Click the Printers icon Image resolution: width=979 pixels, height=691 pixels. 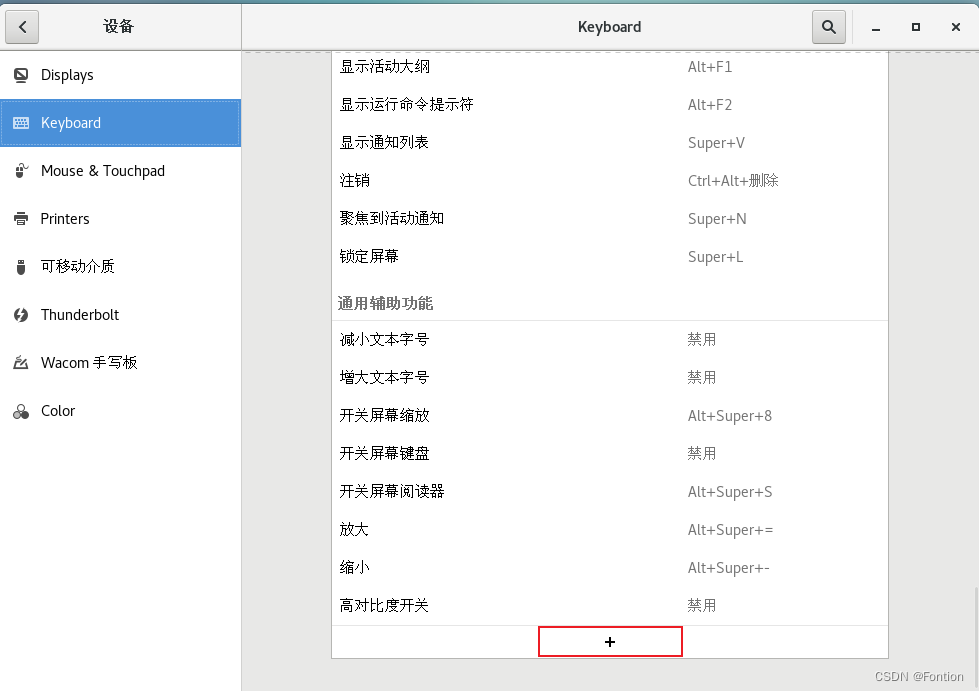click(x=21, y=219)
